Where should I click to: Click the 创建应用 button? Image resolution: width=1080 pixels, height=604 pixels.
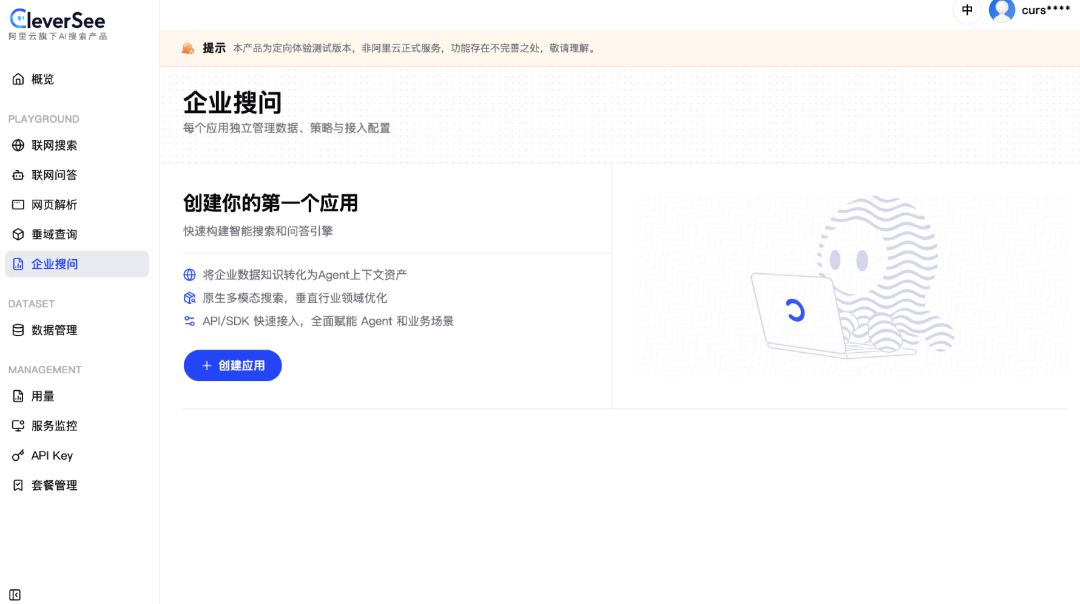pos(233,366)
